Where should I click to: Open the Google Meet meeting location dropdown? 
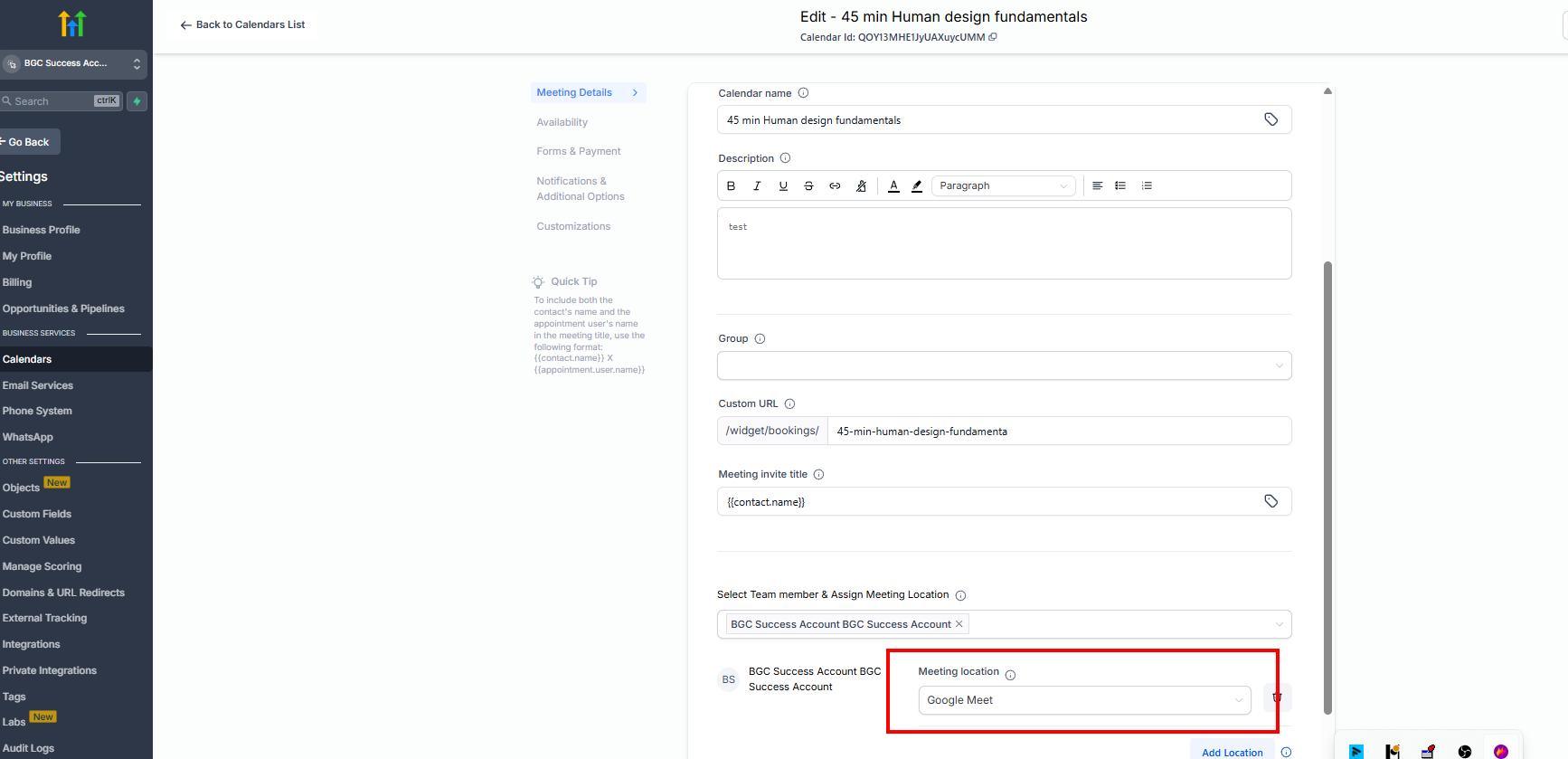tap(1084, 700)
